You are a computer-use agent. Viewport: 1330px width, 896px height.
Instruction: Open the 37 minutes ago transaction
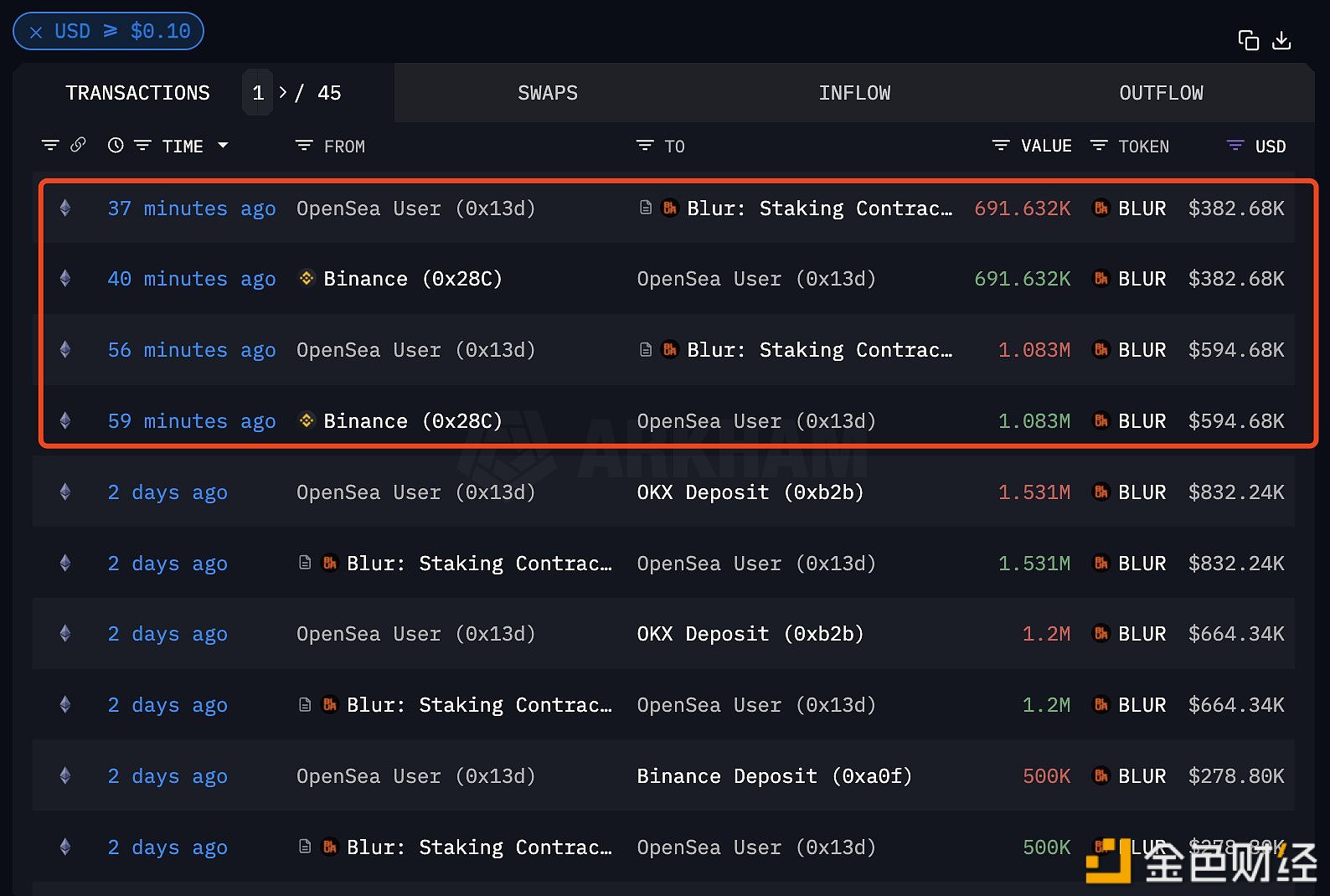click(x=191, y=209)
